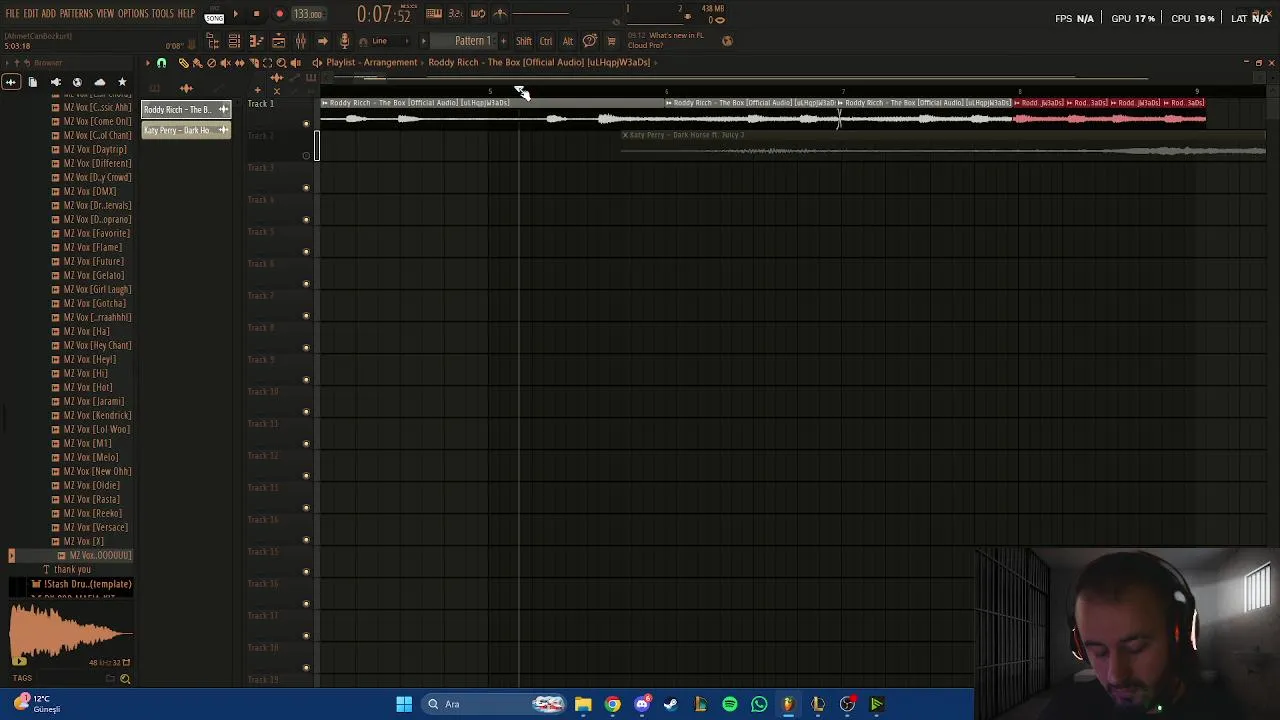The height and width of the screenshot is (720, 1280).
Task: Open the browser globe tab icon
Action: pos(77,82)
